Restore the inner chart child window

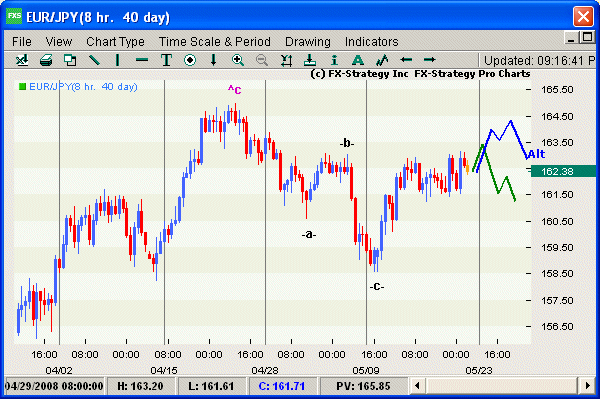587,37
